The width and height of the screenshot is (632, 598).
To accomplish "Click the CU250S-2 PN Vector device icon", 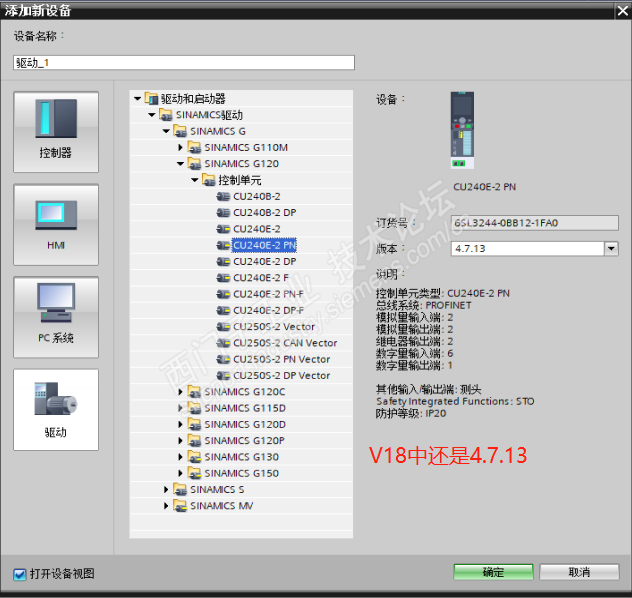I will (223, 359).
